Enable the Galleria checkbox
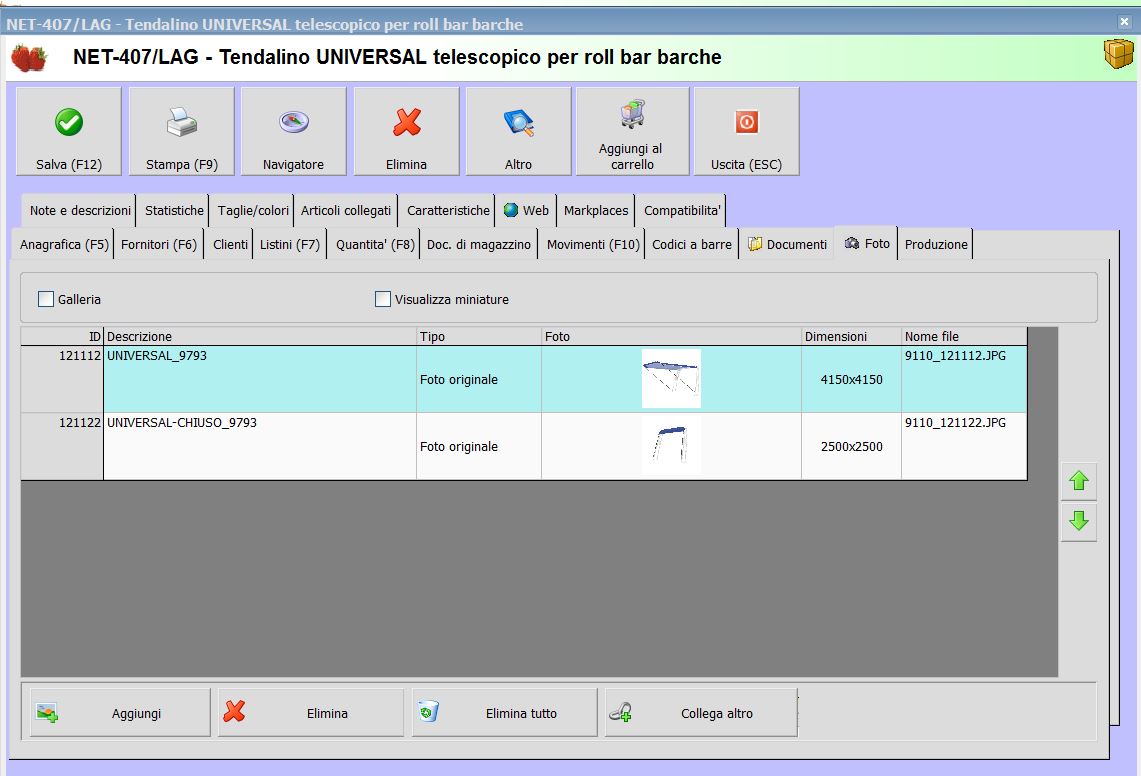The image size is (1141, 776). (46, 299)
